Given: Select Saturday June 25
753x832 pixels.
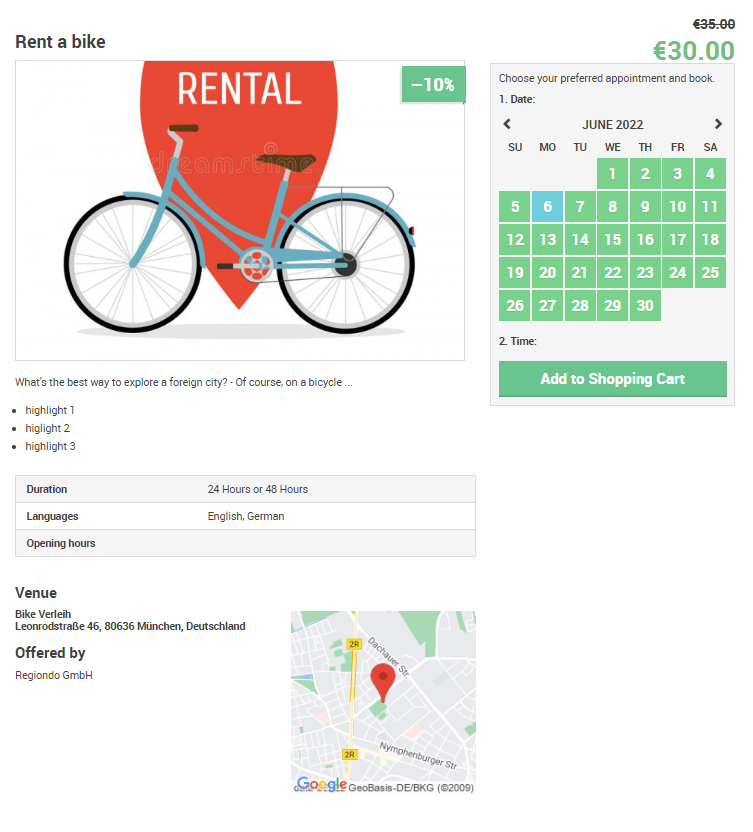Looking at the screenshot, I should tap(710, 273).
